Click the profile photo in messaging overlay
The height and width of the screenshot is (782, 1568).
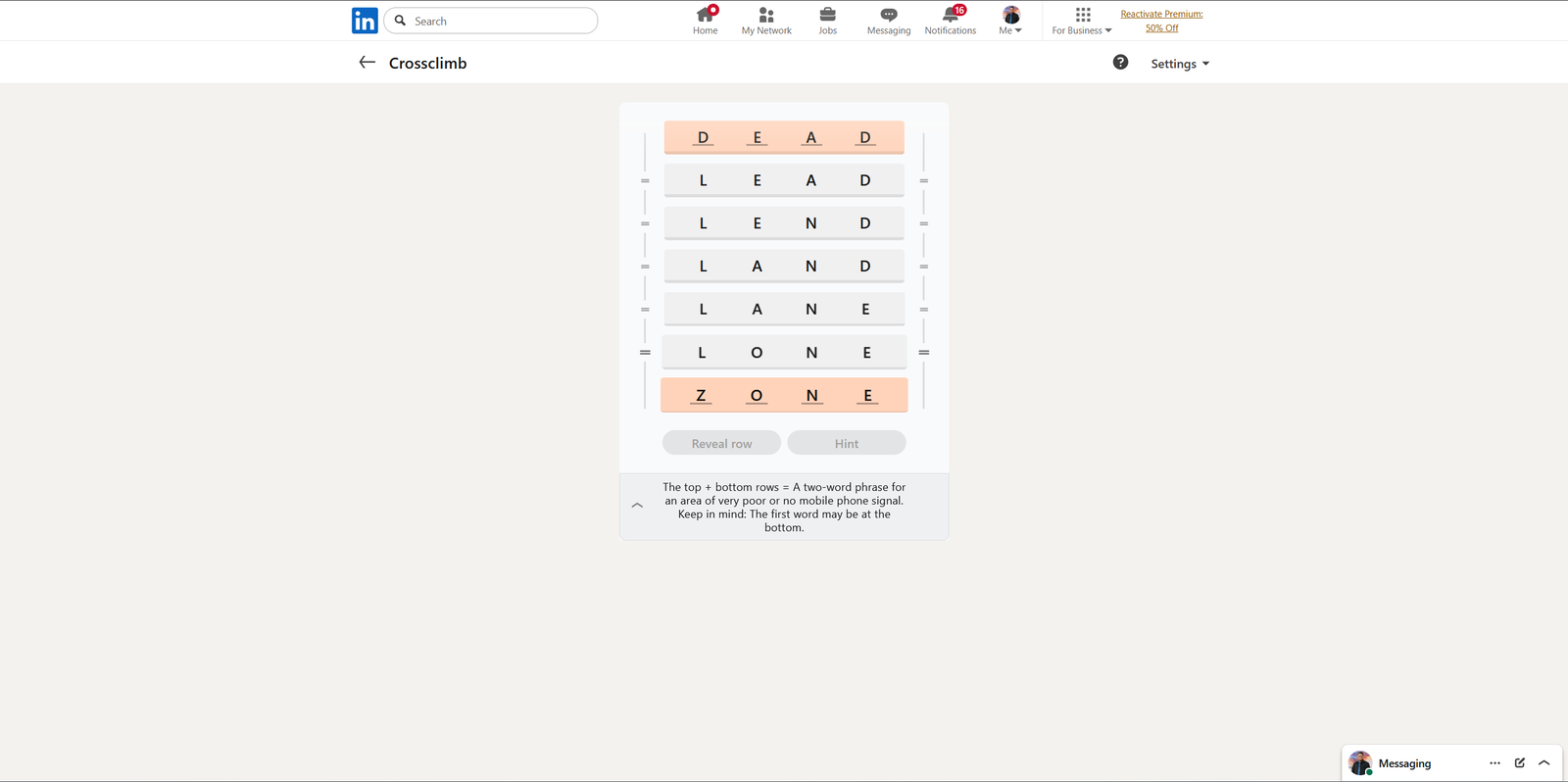click(1360, 763)
